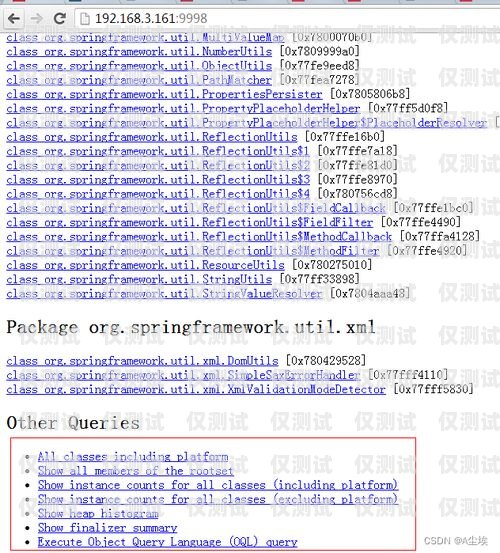Open All classes including platform query
The width and height of the screenshot is (500, 553).
(x=133, y=457)
